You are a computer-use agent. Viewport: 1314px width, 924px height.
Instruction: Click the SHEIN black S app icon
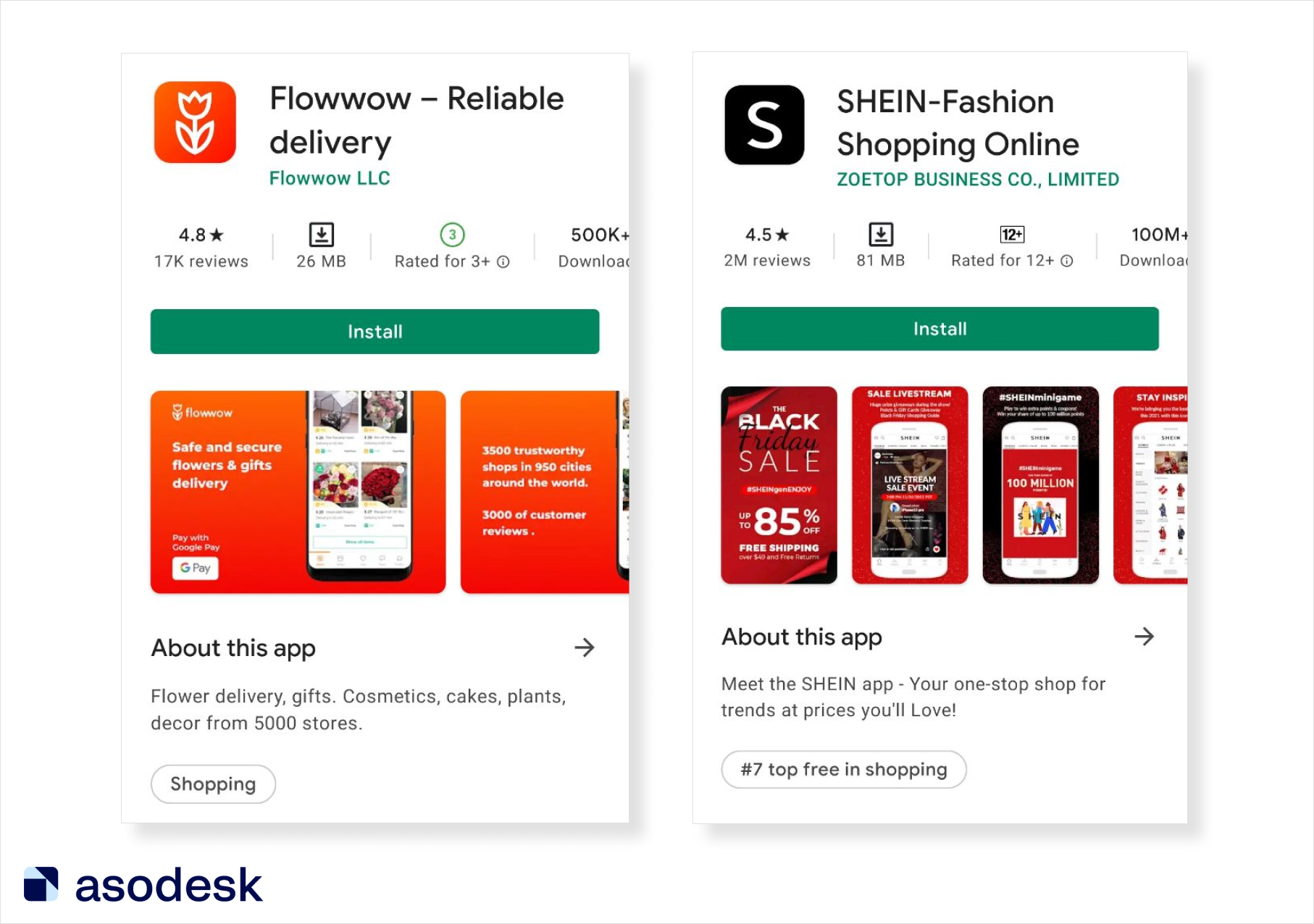click(764, 125)
